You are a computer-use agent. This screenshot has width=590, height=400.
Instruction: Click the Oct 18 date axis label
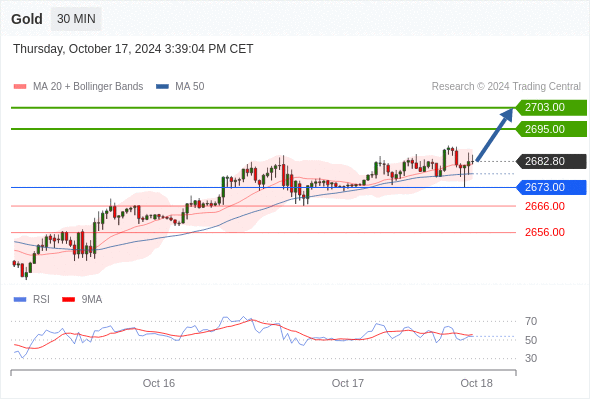476,383
